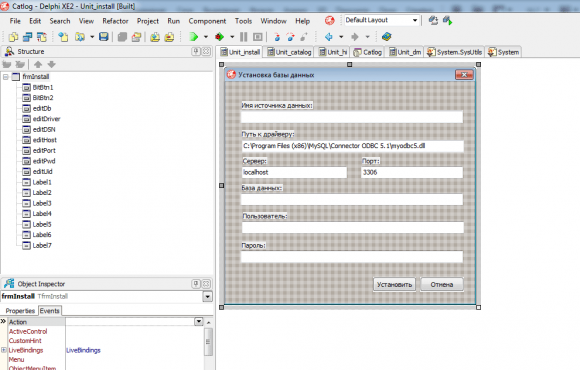Open the frmInstall component selector dropdown
Image resolution: width=580 pixels, height=370 pixels.
(x=208, y=296)
